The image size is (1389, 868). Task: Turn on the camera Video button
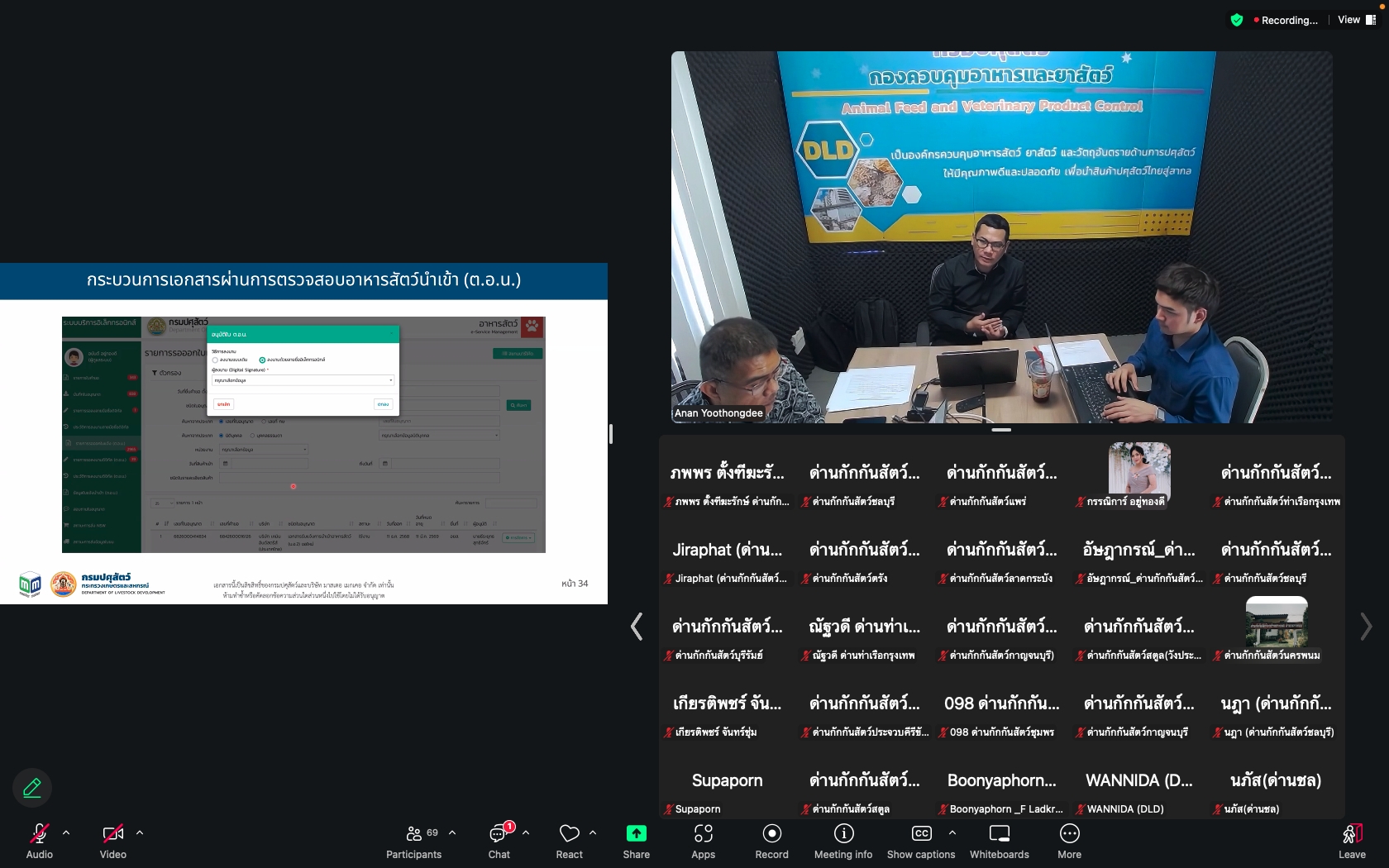click(112, 841)
